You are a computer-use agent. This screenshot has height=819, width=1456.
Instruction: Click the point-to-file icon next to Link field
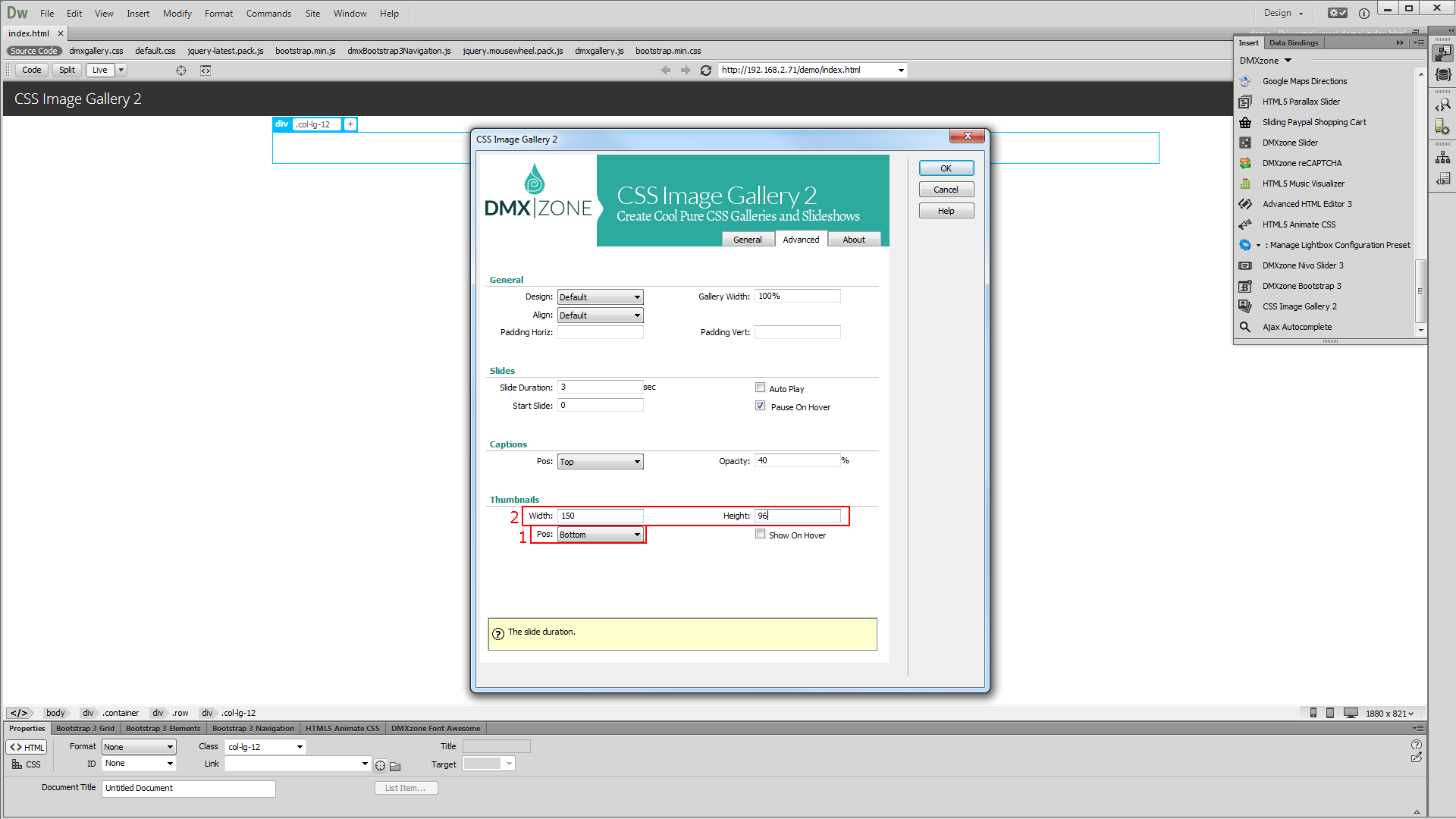click(x=381, y=766)
